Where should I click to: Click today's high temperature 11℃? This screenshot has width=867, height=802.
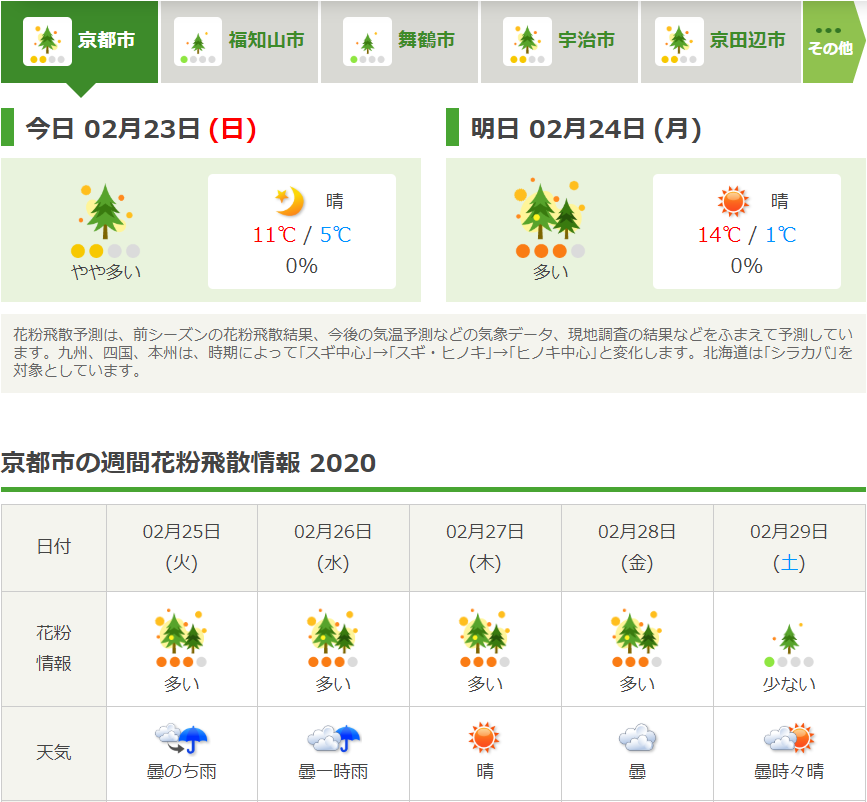tap(274, 235)
